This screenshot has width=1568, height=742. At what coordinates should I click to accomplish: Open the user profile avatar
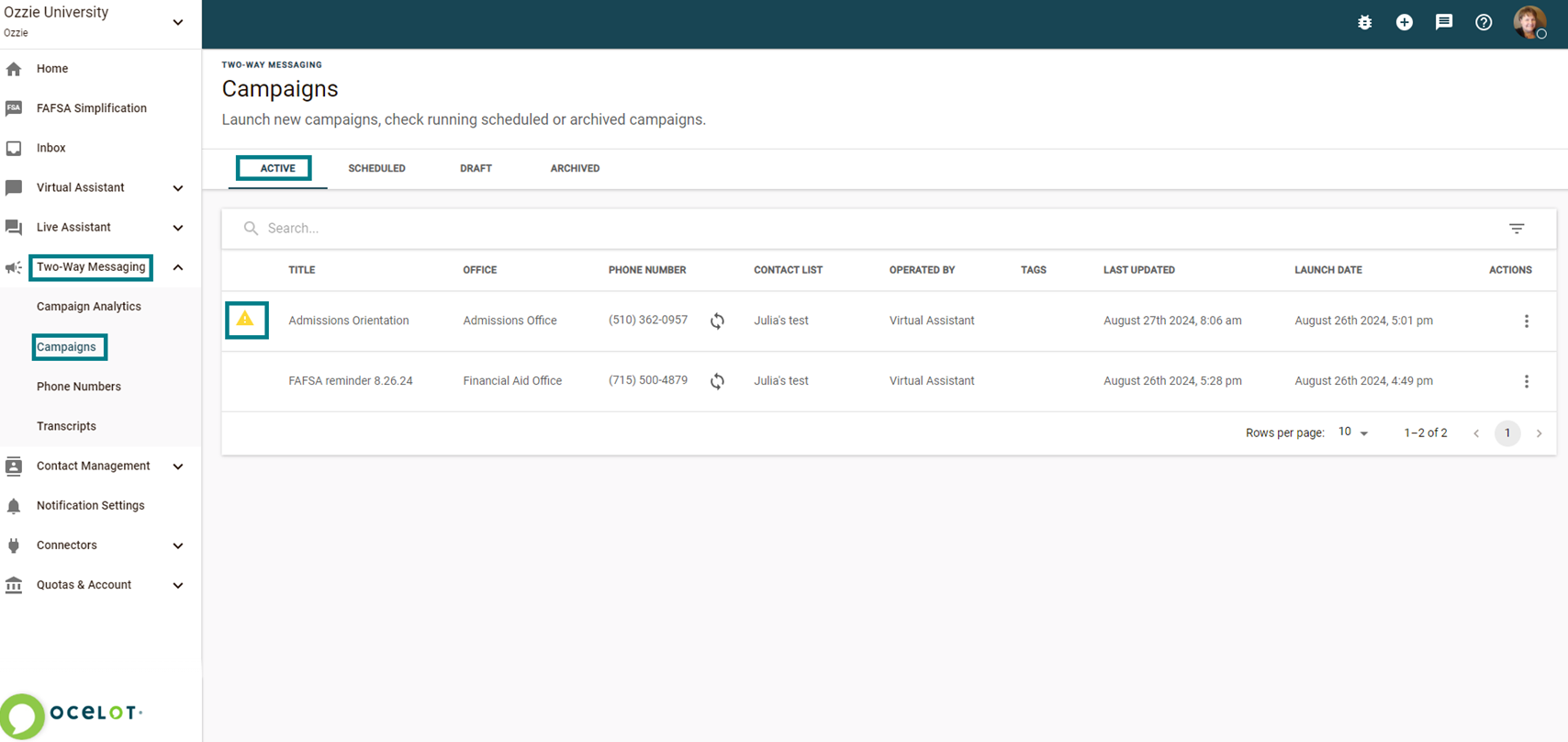pyautogui.click(x=1529, y=22)
